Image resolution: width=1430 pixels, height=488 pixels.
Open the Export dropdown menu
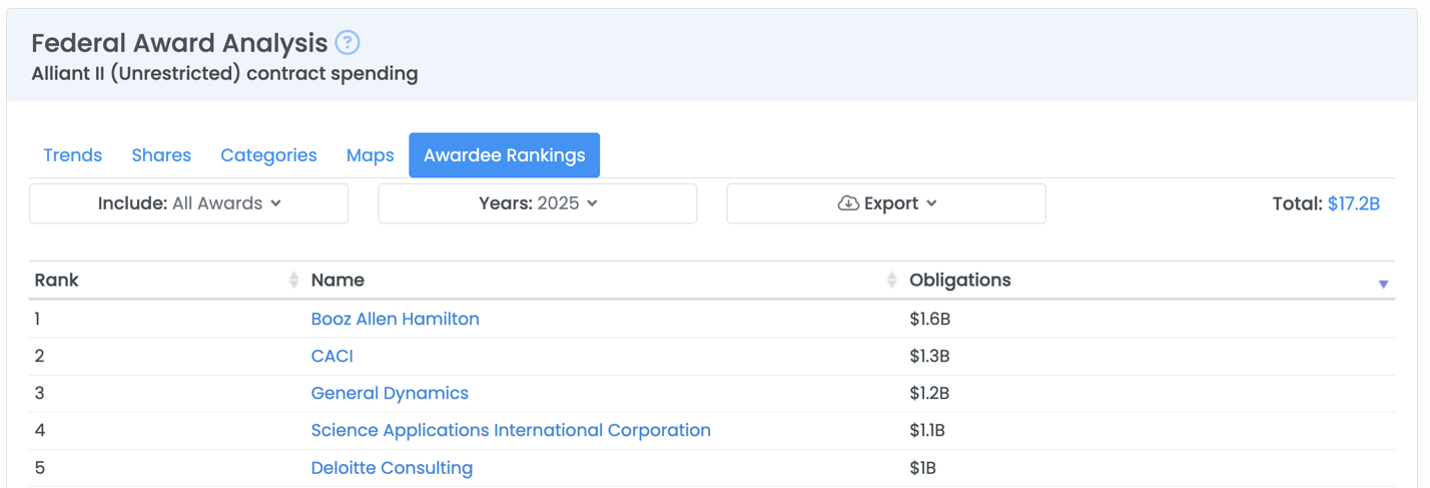pyautogui.click(x=886, y=203)
